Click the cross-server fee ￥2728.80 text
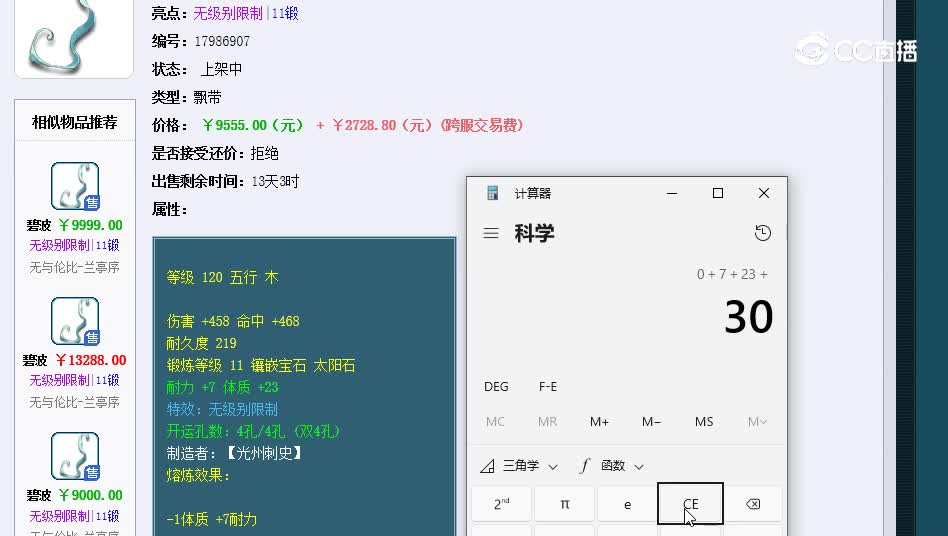The image size is (948, 536). coord(427,126)
